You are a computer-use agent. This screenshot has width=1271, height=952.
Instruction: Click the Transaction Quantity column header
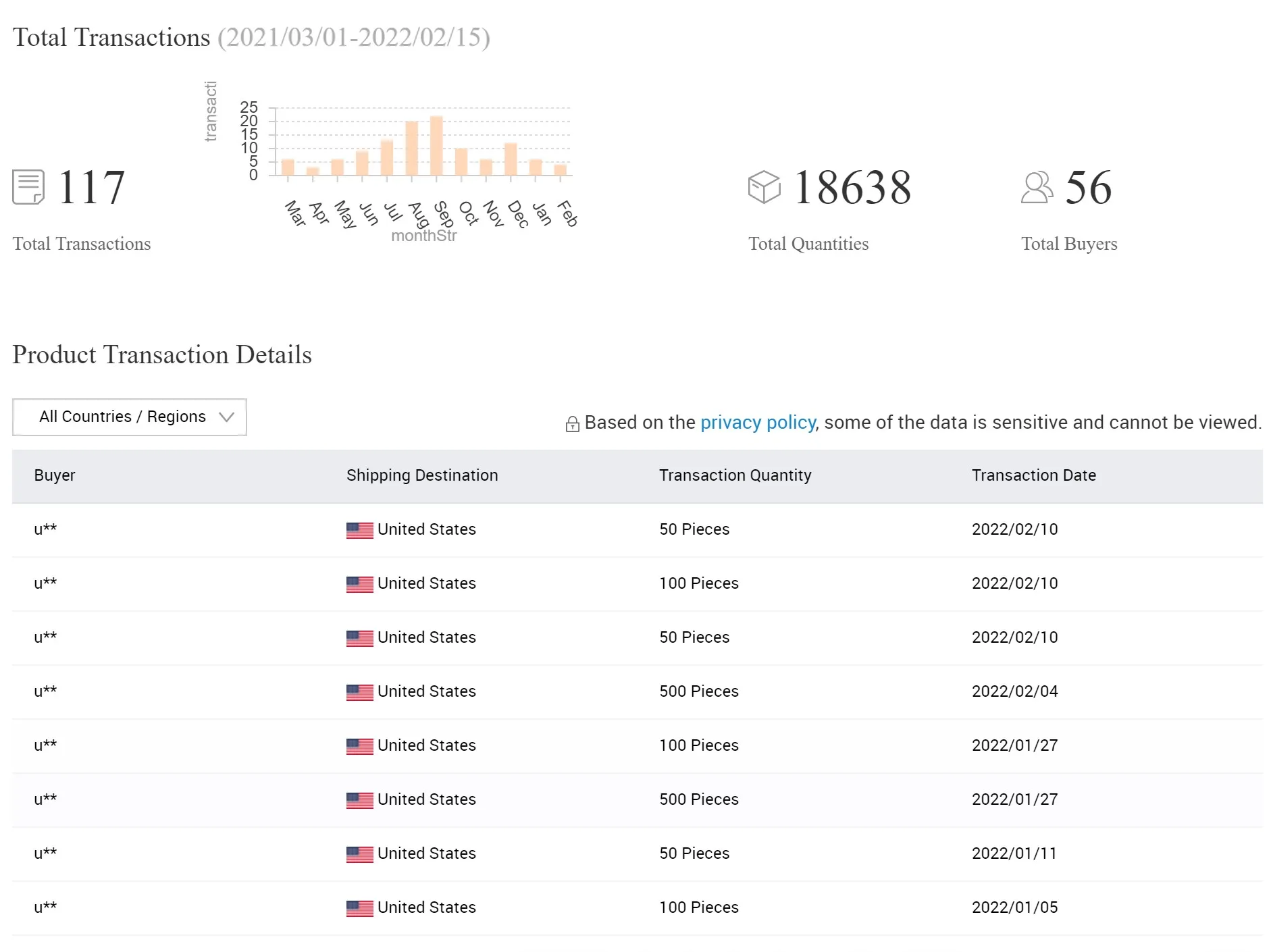[735, 475]
